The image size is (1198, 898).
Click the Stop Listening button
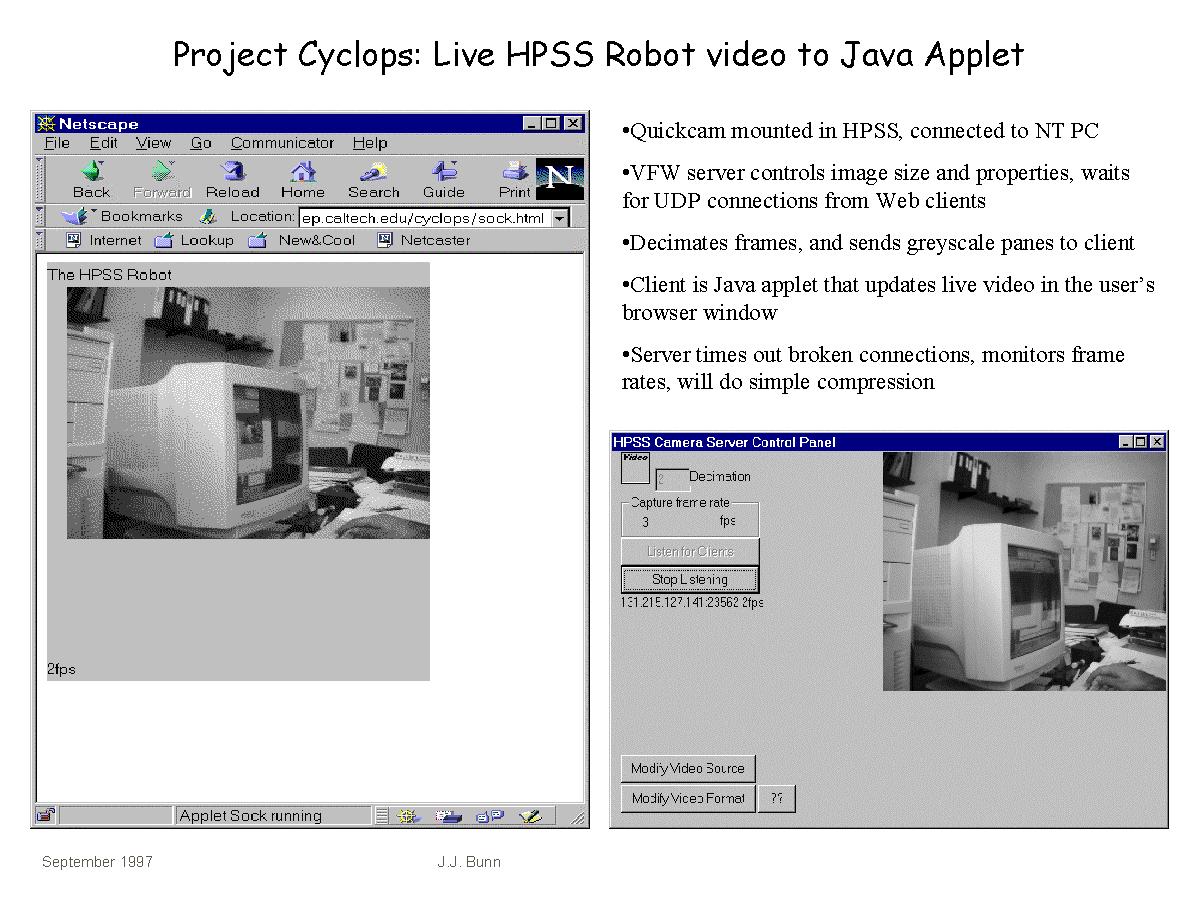689,579
